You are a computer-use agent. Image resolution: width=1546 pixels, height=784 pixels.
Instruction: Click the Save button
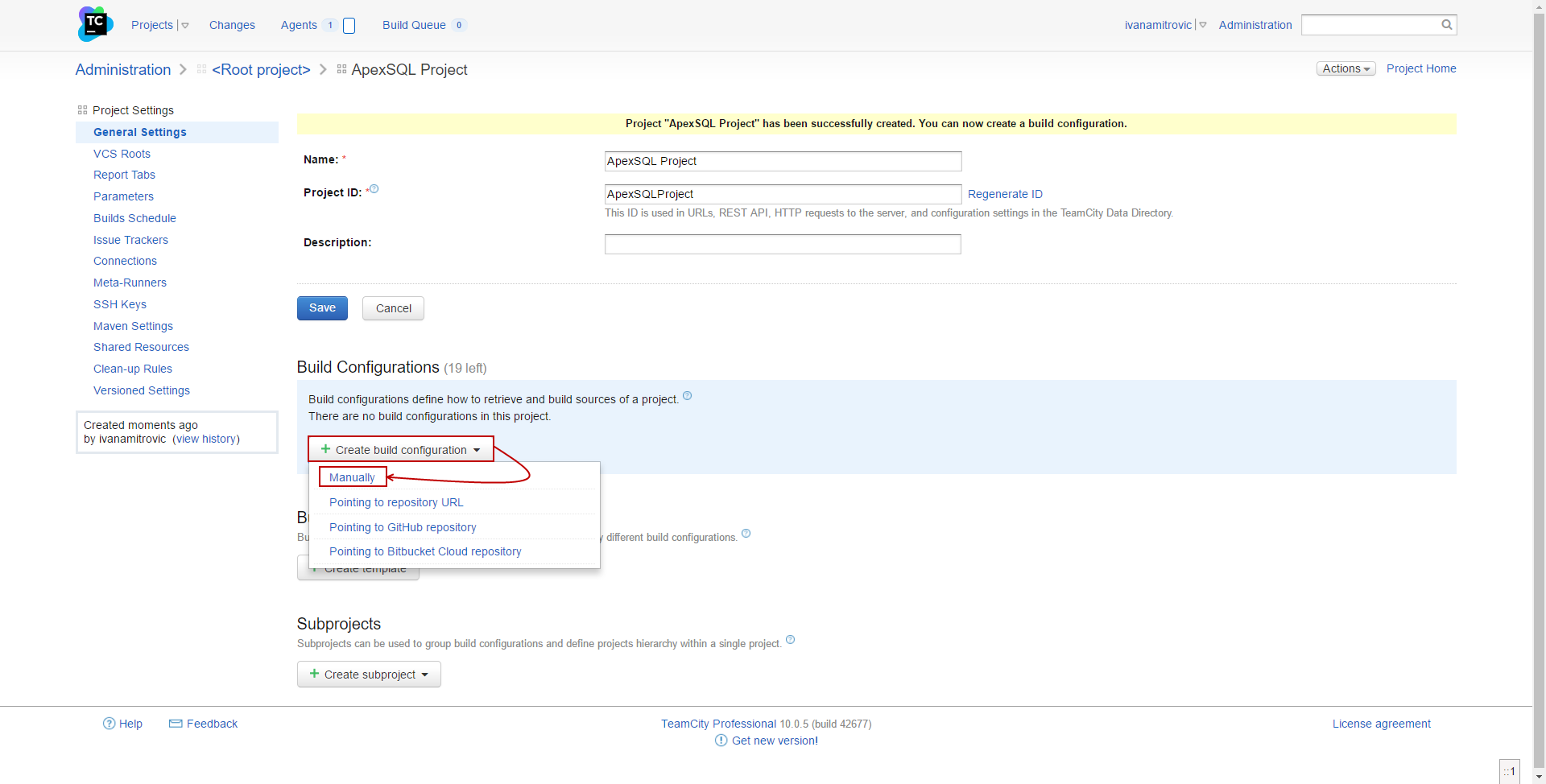click(x=322, y=308)
